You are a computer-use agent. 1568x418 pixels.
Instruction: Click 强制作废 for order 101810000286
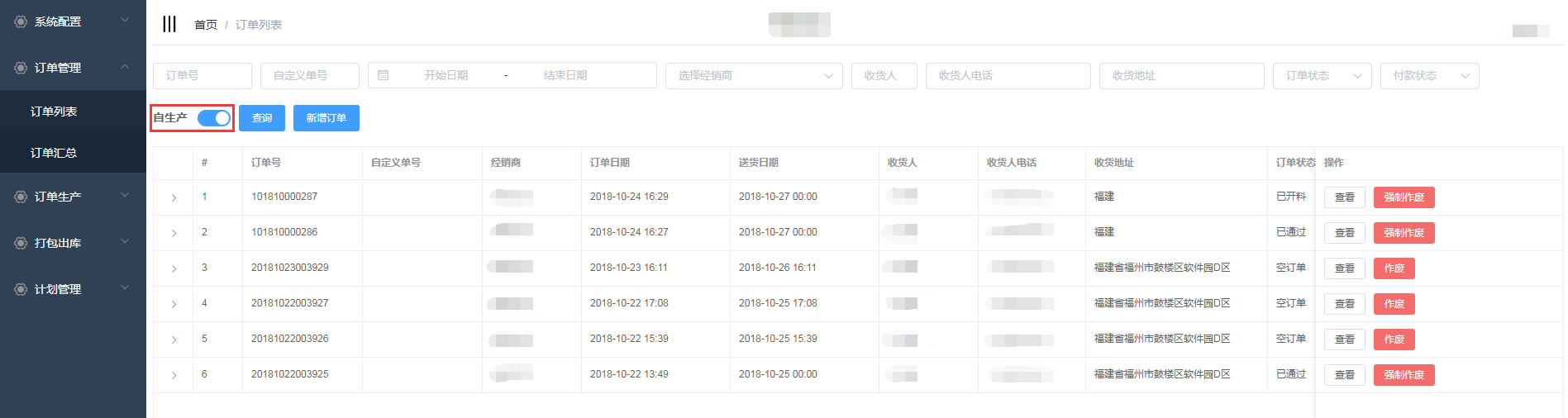tap(1404, 233)
